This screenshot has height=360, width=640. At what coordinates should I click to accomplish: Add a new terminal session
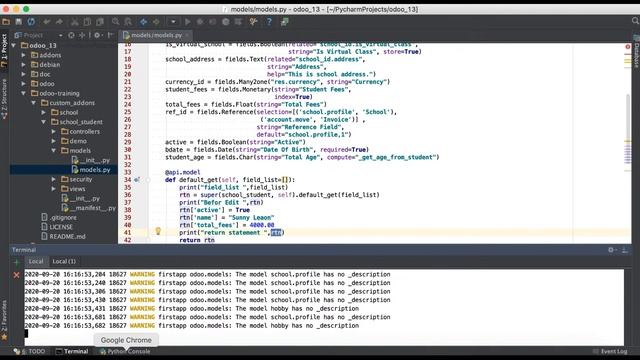[16, 262]
